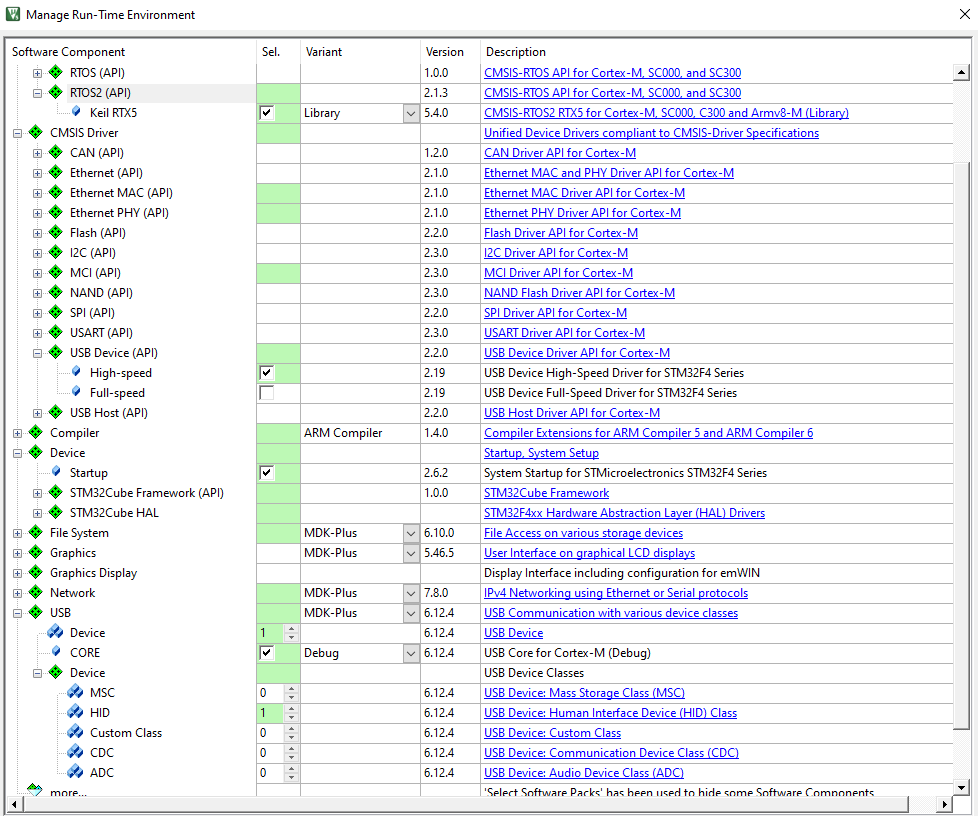Expand the Graphics tree node
Screen dimensions: 978x816
[x=17, y=553]
